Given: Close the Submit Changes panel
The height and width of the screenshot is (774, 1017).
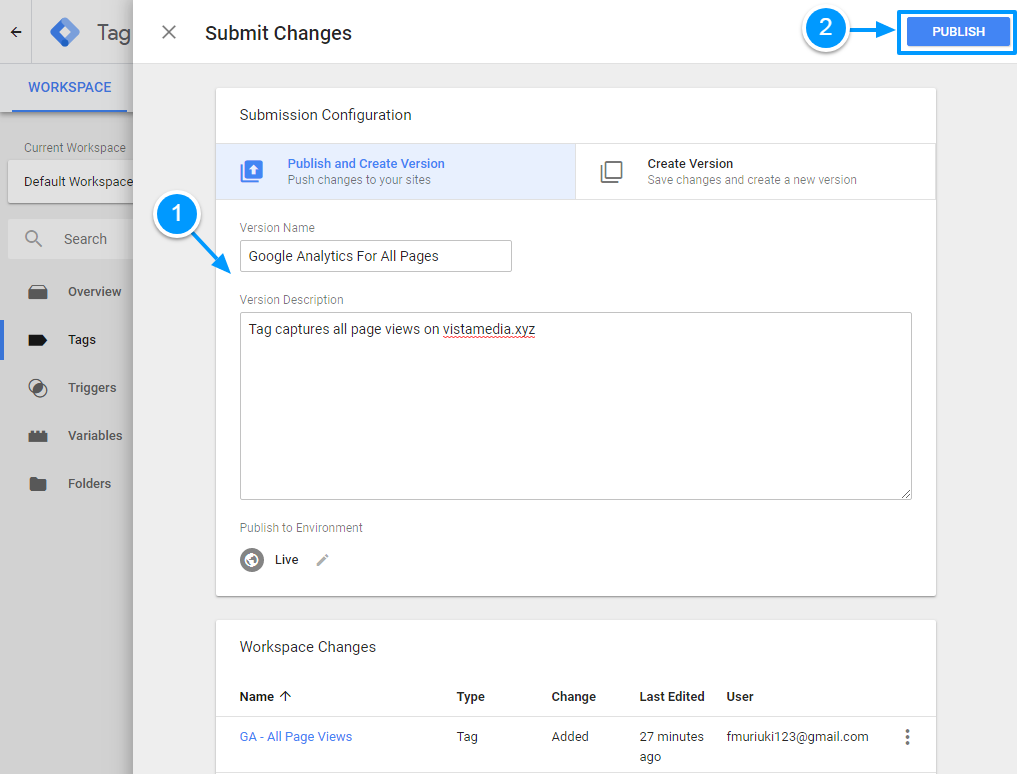Looking at the screenshot, I should [x=169, y=32].
